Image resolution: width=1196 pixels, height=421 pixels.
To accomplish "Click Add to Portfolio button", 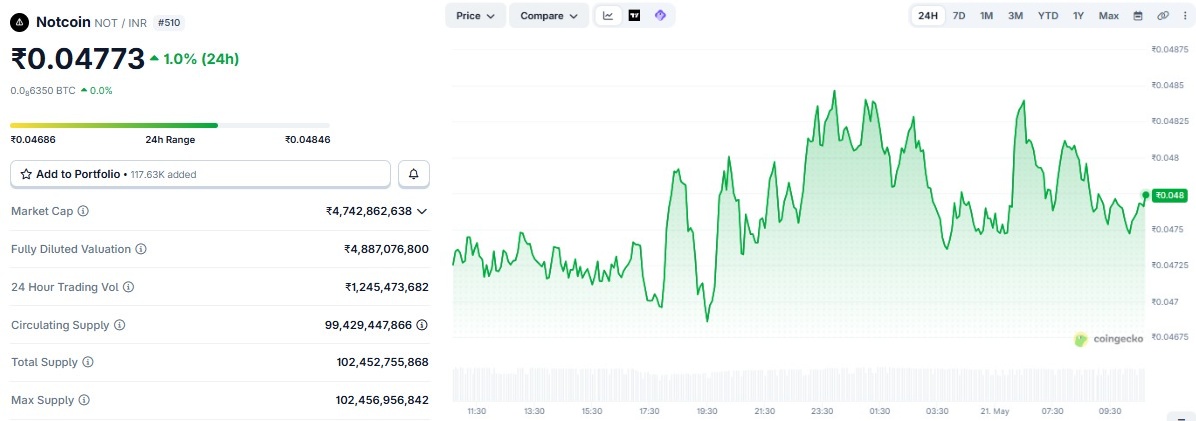I will pyautogui.click(x=201, y=175).
